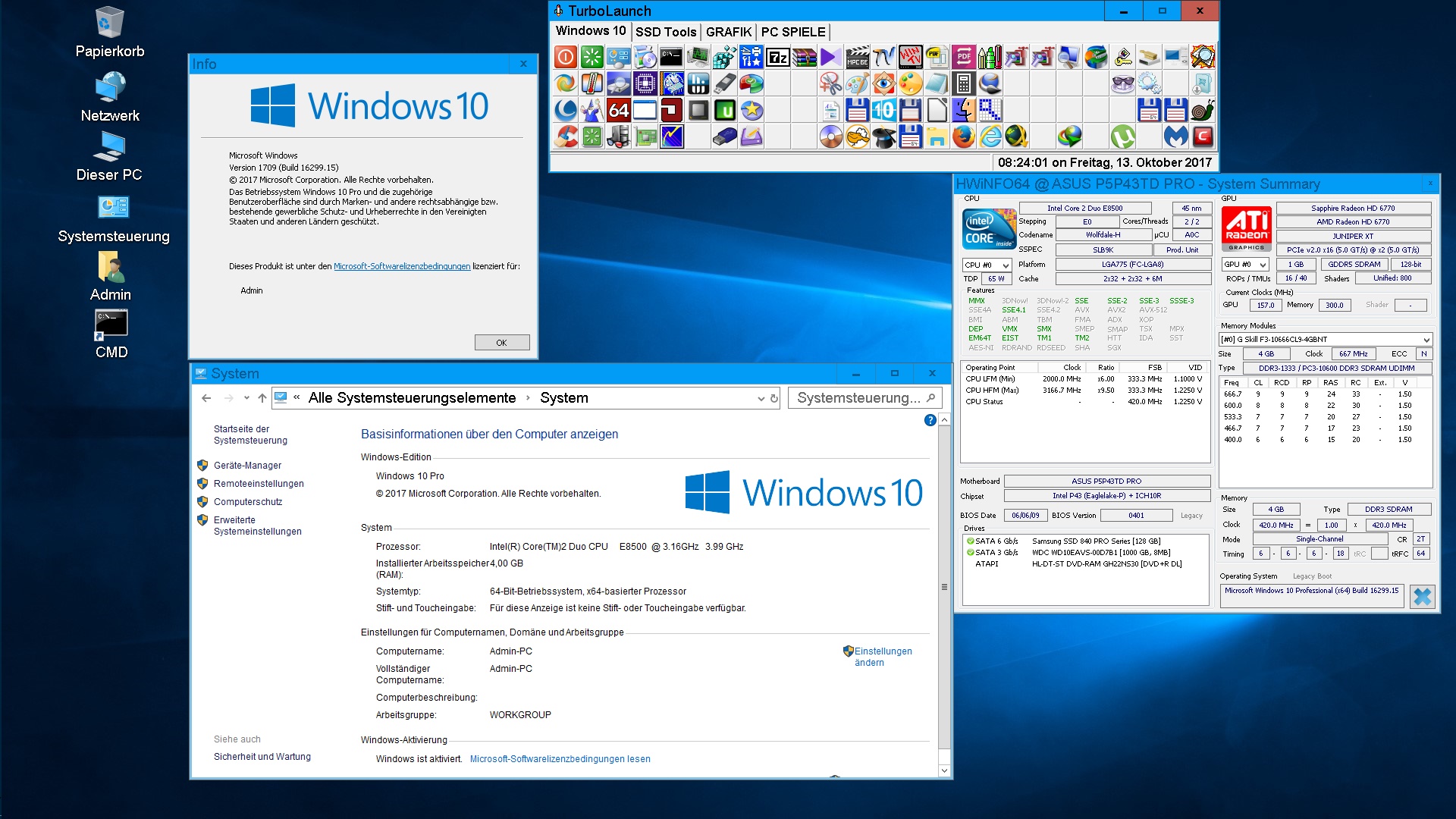This screenshot has width=1456, height=819.
Task: Click the Alle Systemsteuerungselemente breadcrumb
Action: pos(412,398)
